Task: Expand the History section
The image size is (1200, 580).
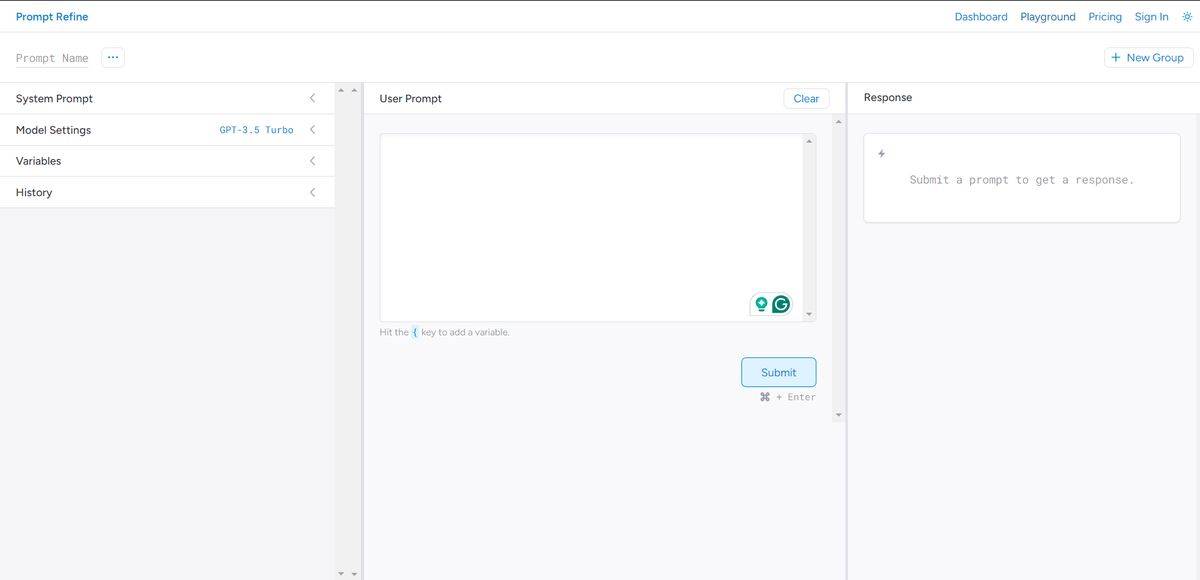Action: pyautogui.click(x=312, y=192)
